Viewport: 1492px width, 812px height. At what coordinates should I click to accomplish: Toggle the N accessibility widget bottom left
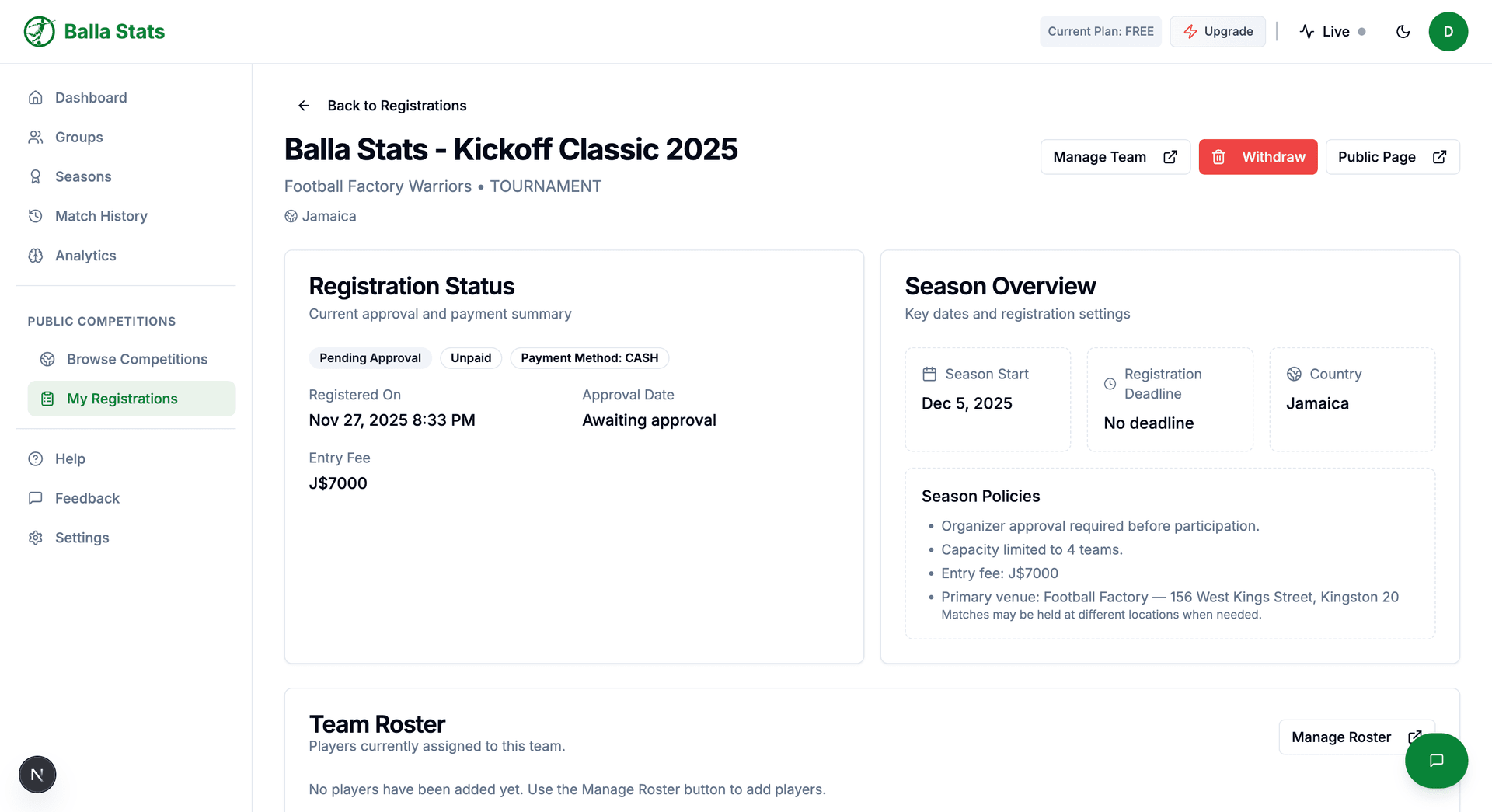[x=37, y=774]
